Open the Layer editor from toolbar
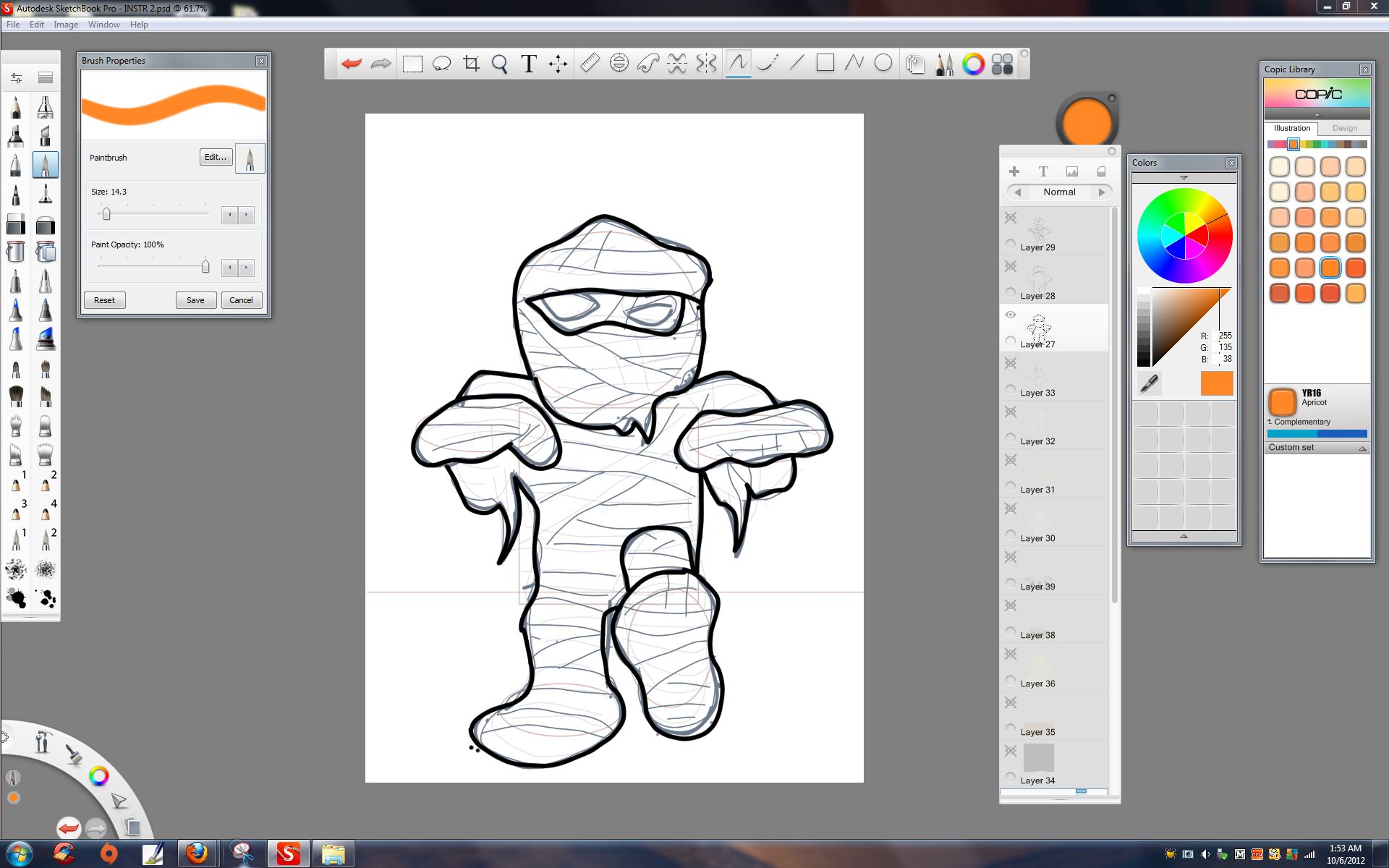 pyautogui.click(x=915, y=64)
